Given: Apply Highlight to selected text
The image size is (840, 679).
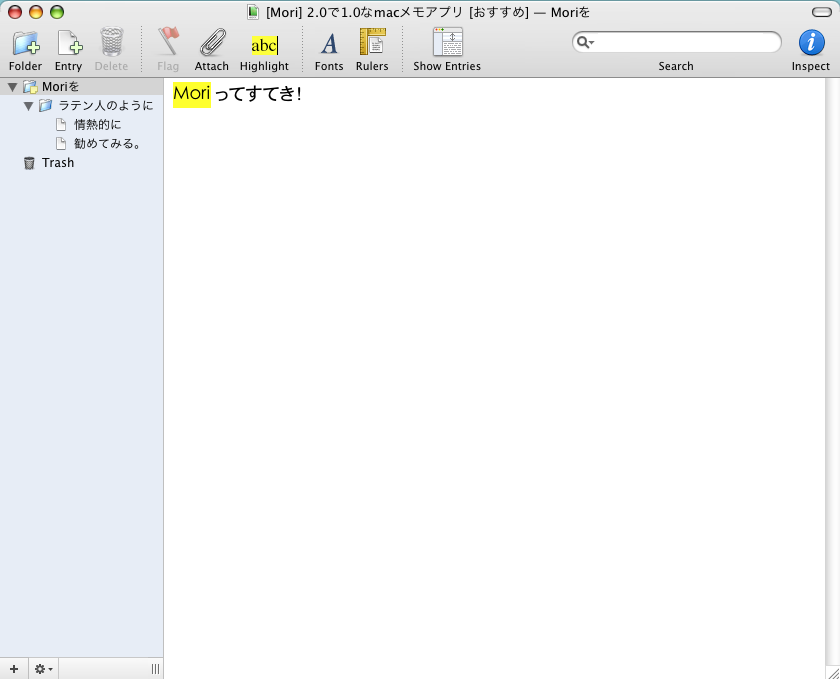Looking at the screenshot, I should (x=264, y=45).
